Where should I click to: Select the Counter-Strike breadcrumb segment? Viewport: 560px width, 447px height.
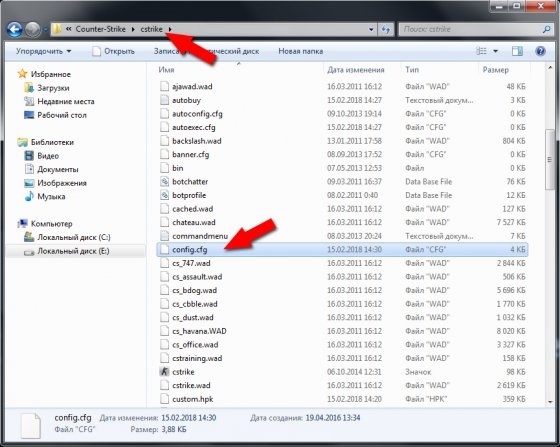coord(100,29)
